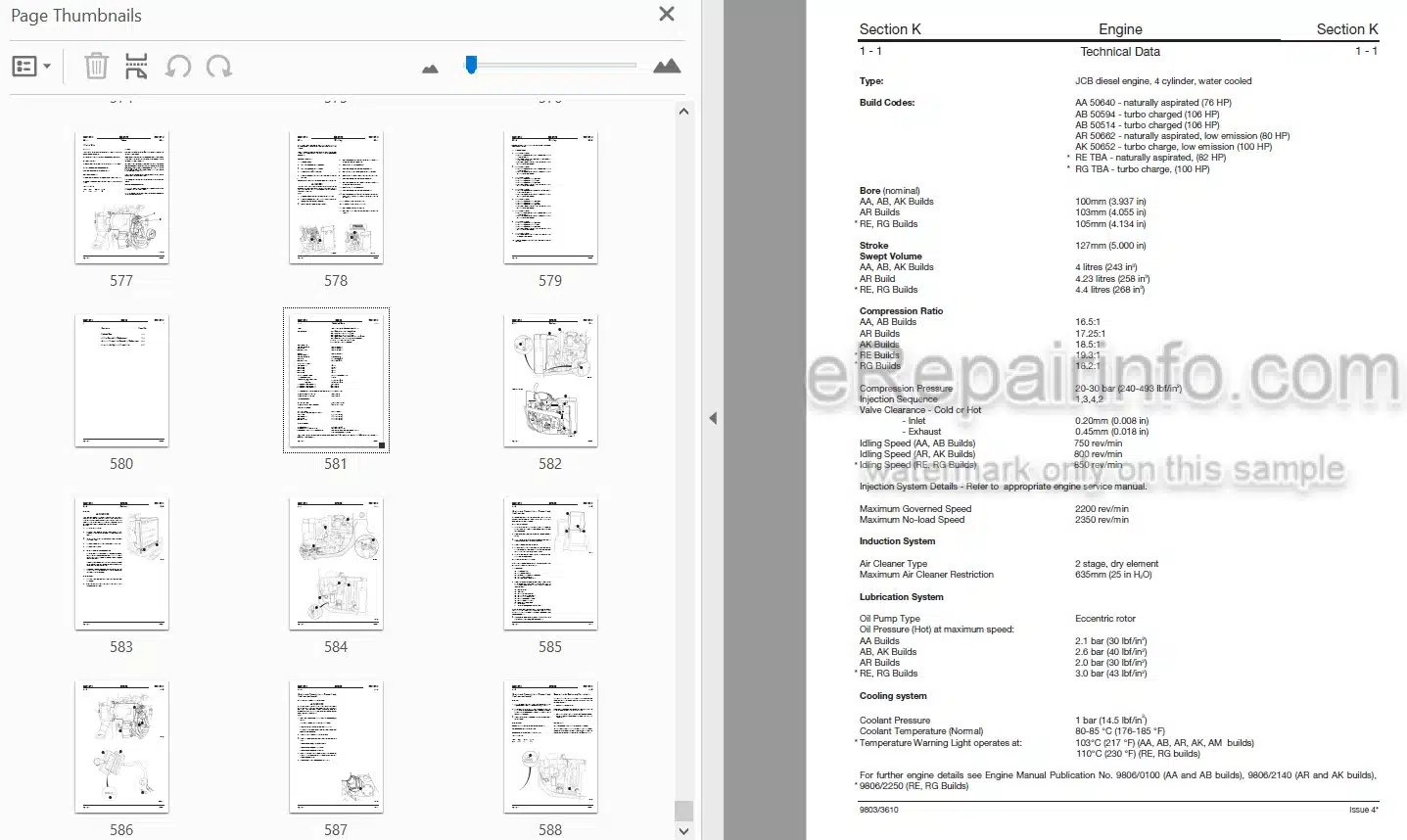Open the thumbnail options menu
The width and height of the screenshot is (1407, 840).
click(x=31, y=67)
